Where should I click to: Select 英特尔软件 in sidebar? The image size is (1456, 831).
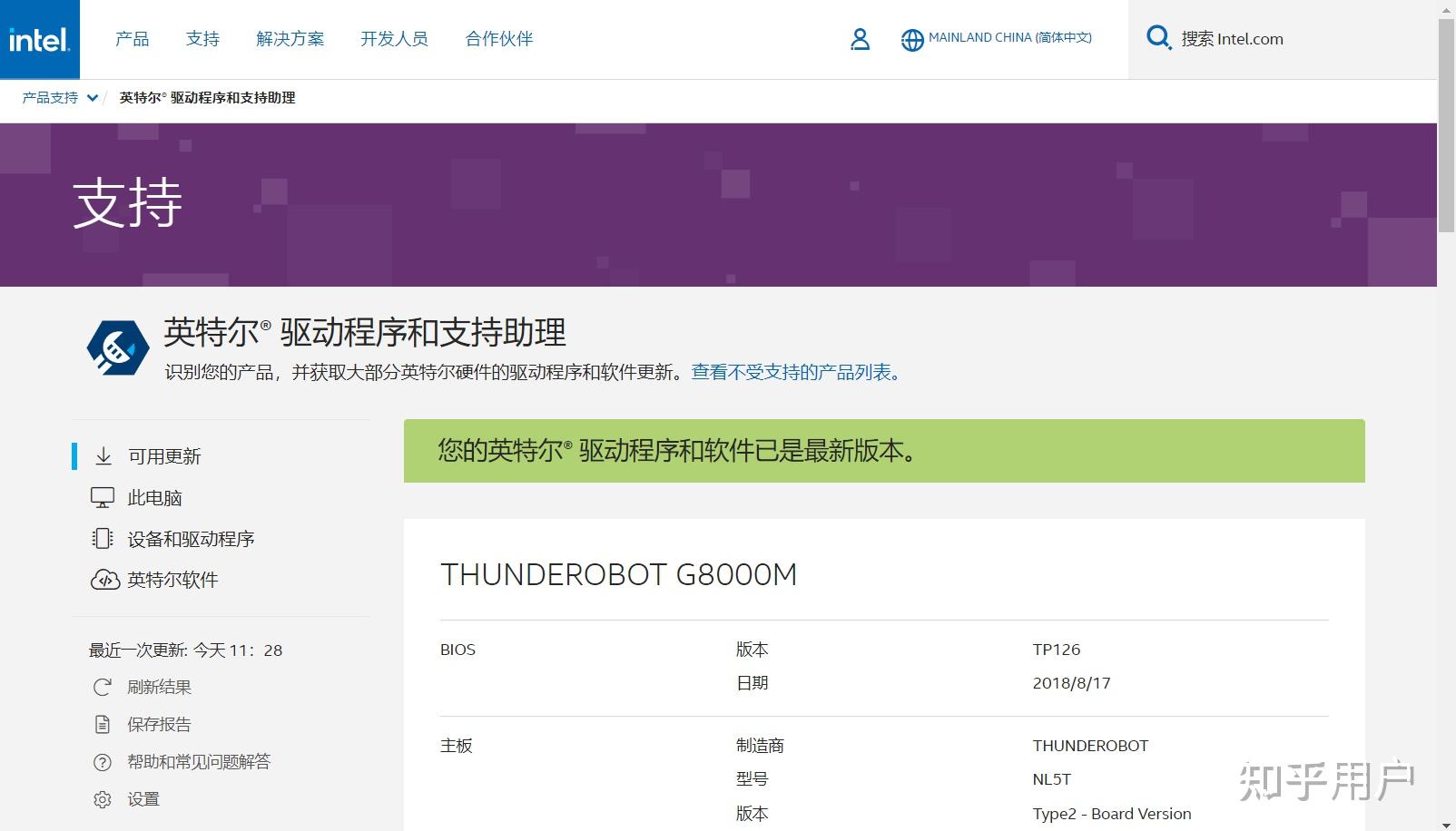[173, 580]
